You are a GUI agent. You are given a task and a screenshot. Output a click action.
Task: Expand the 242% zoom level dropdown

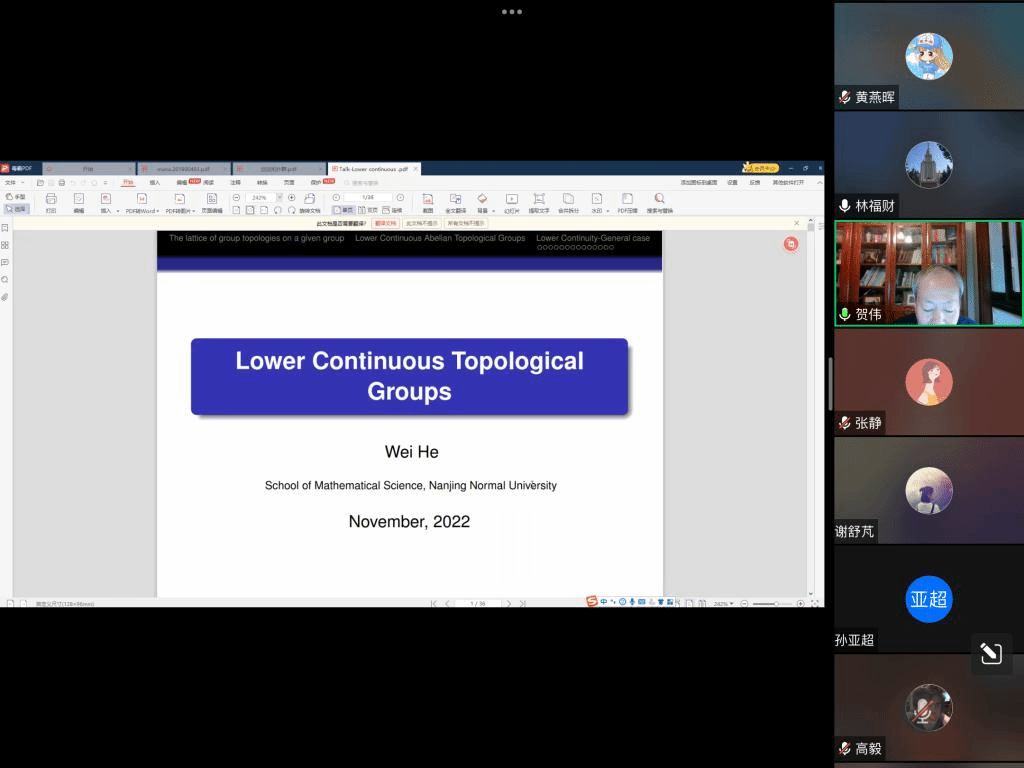[x=280, y=198]
